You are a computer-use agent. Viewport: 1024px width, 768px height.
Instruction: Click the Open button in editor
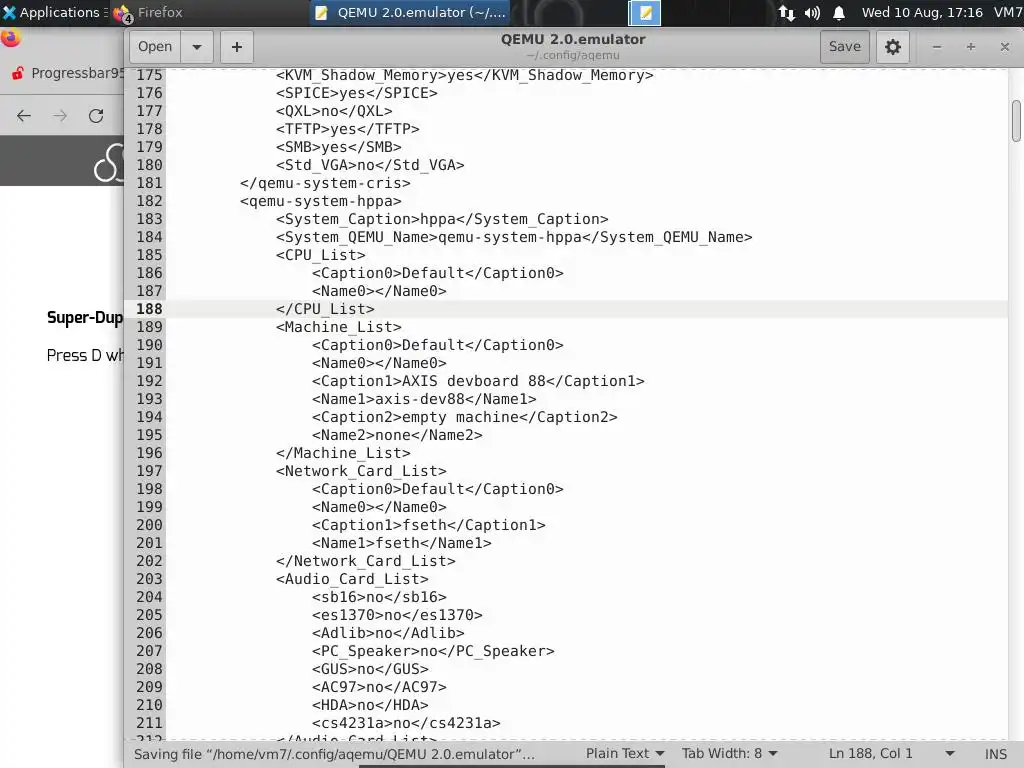coord(155,47)
